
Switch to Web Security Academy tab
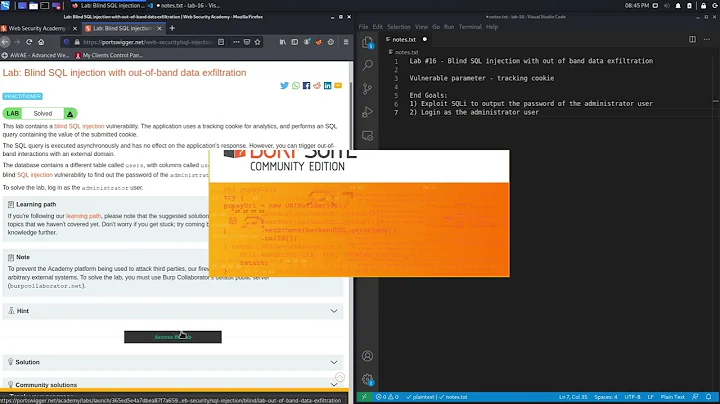point(40,28)
